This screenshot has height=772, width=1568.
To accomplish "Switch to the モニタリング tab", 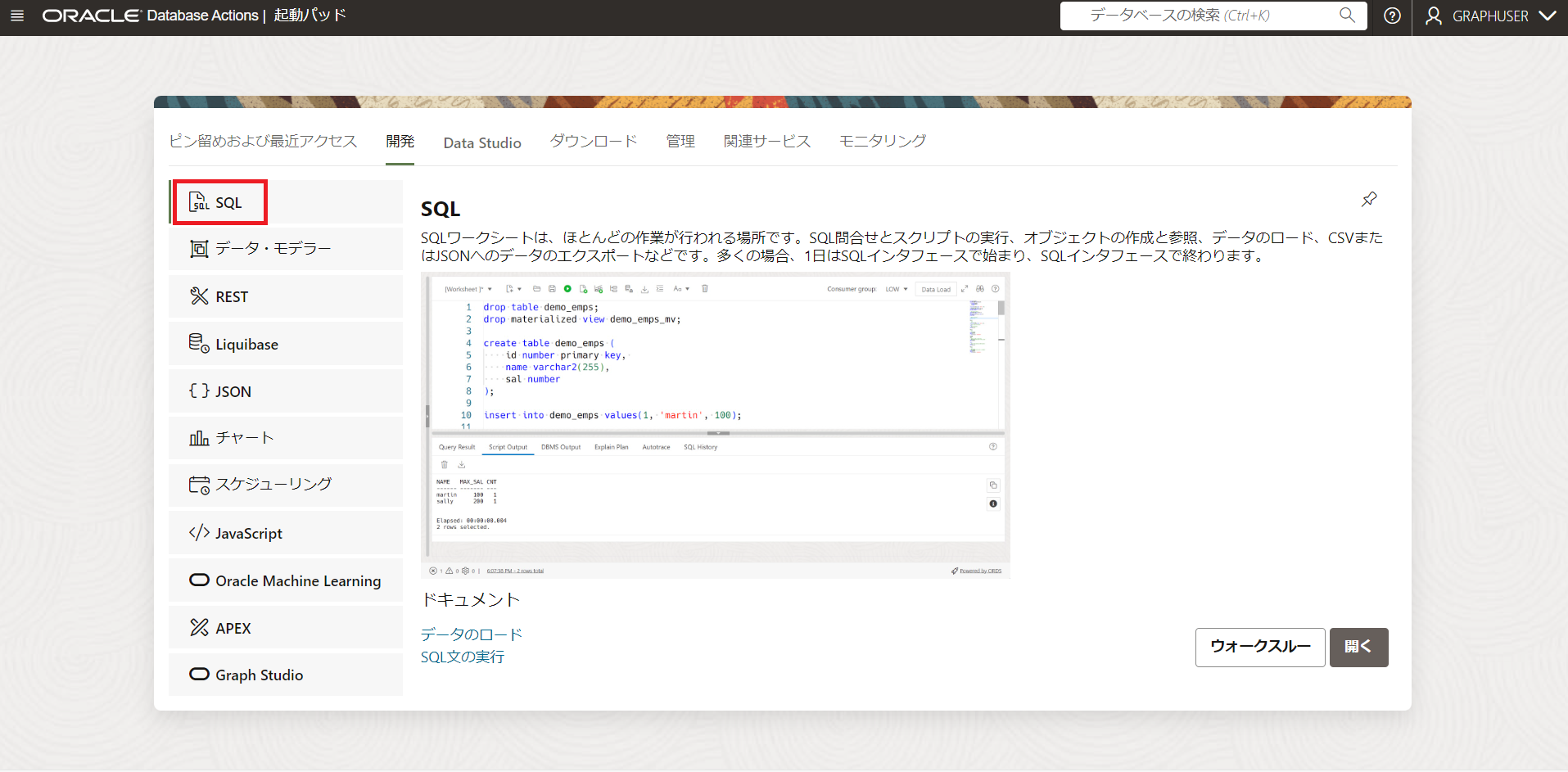I will [x=882, y=140].
